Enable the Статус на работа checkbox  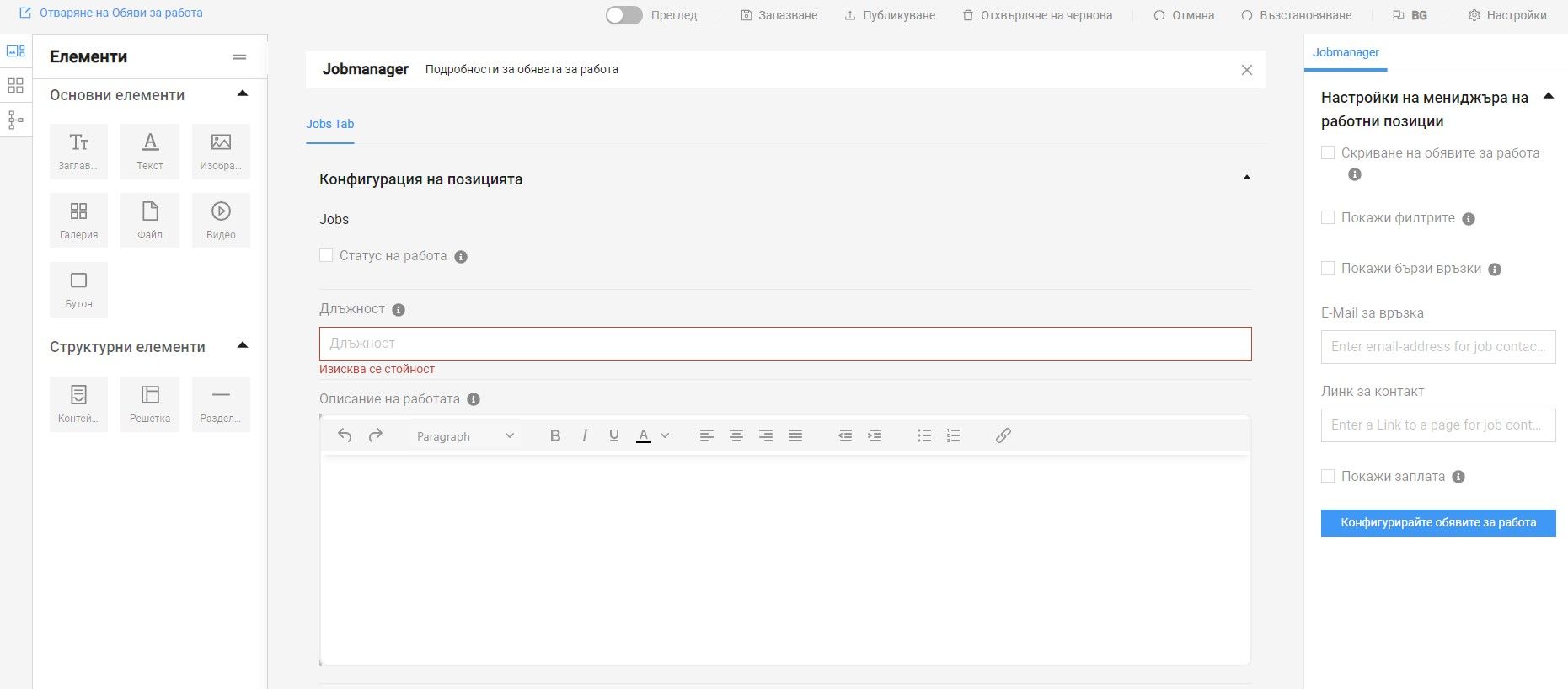[326, 255]
